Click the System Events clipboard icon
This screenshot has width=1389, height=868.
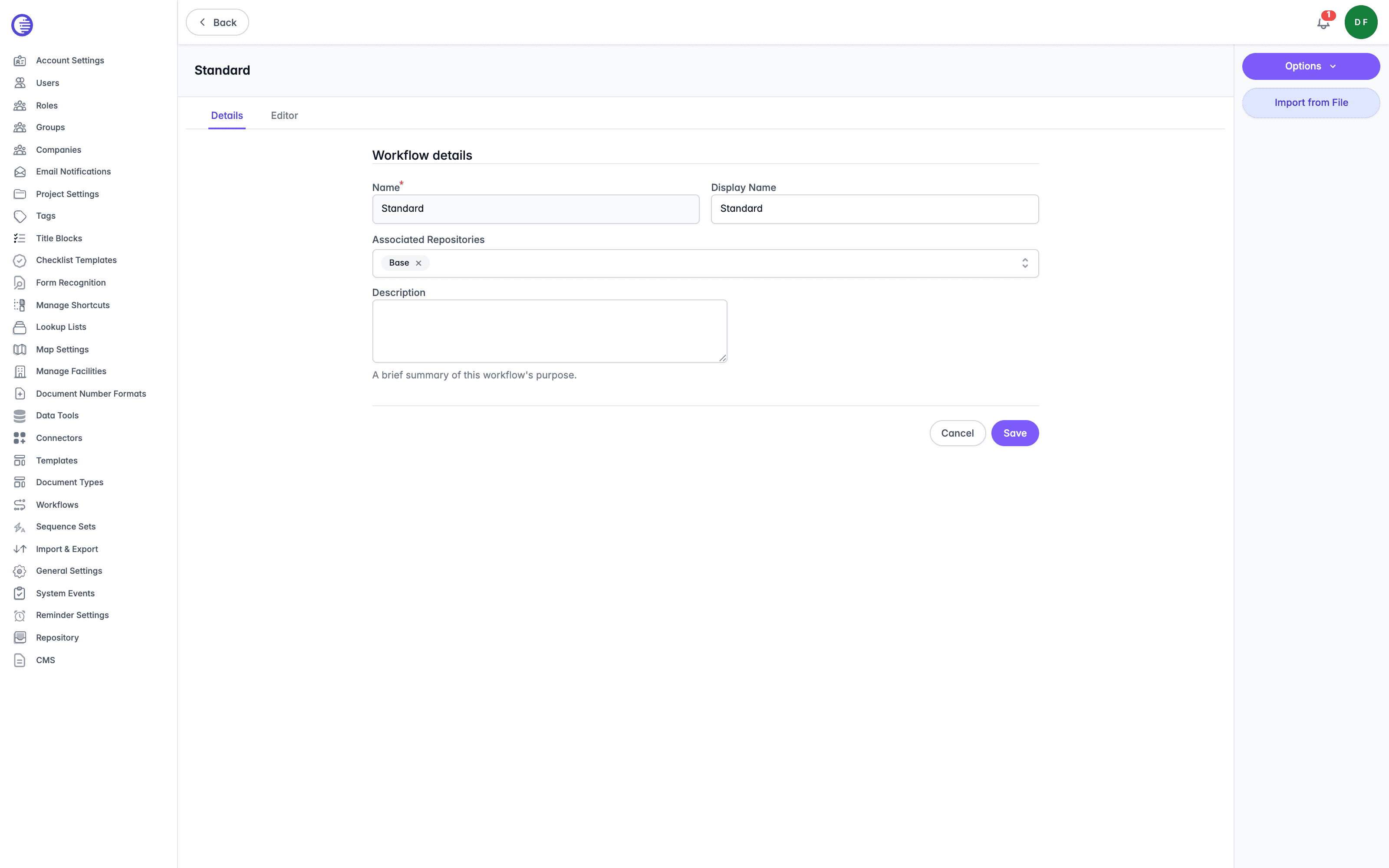coord(20,593)
